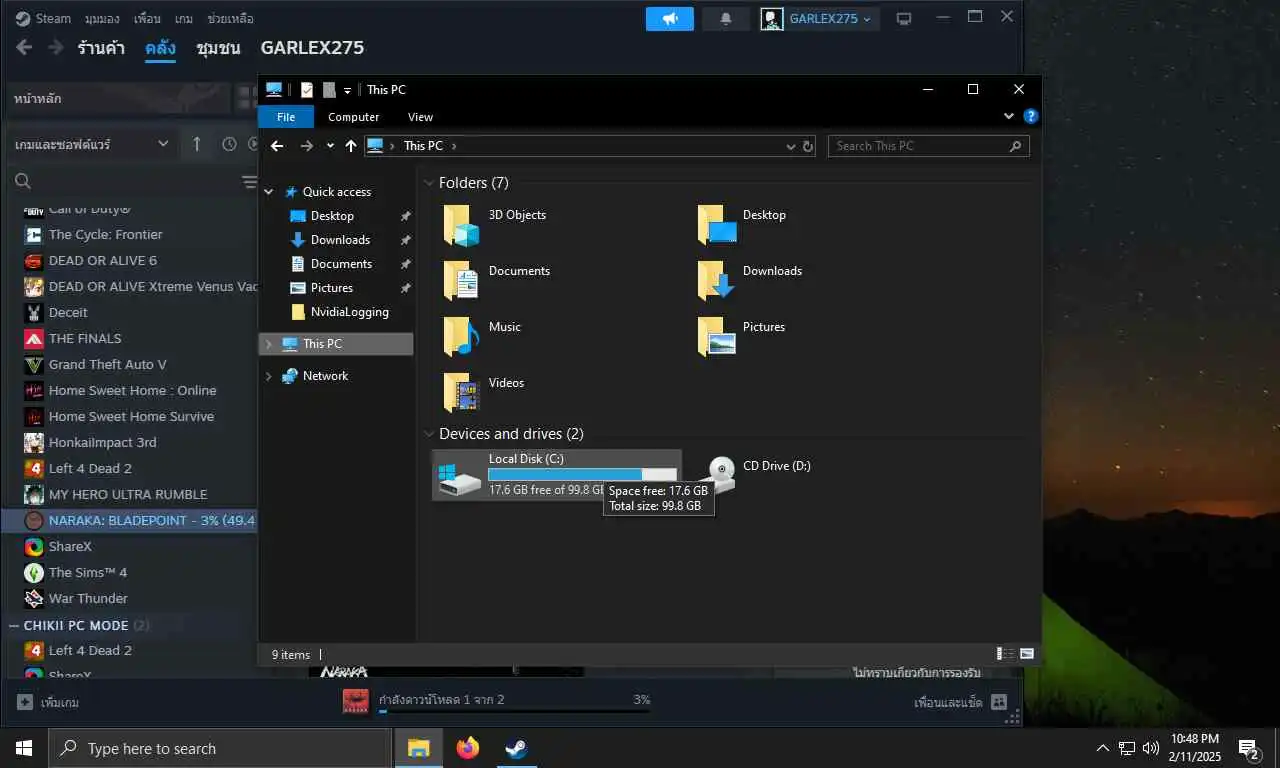Click Steam library sort ascending arrow
Viewport: 1280px width, 768px height.
[x=196, y=144]
